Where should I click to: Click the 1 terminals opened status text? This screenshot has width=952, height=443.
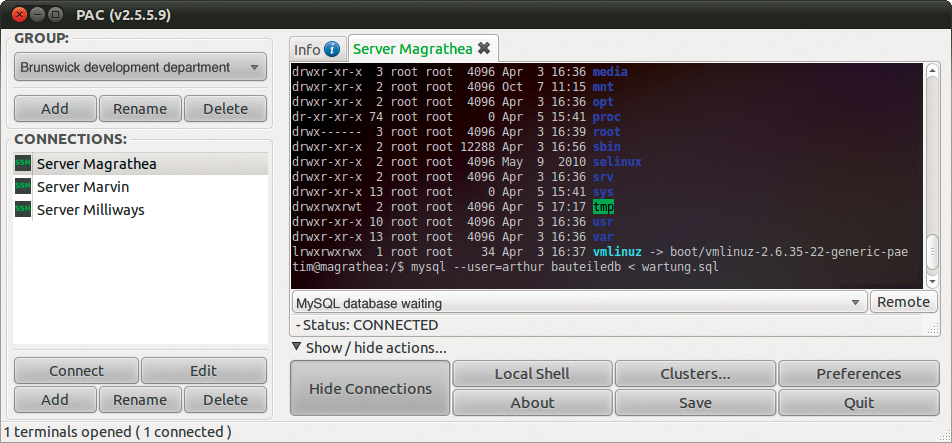tap(118, 432)
